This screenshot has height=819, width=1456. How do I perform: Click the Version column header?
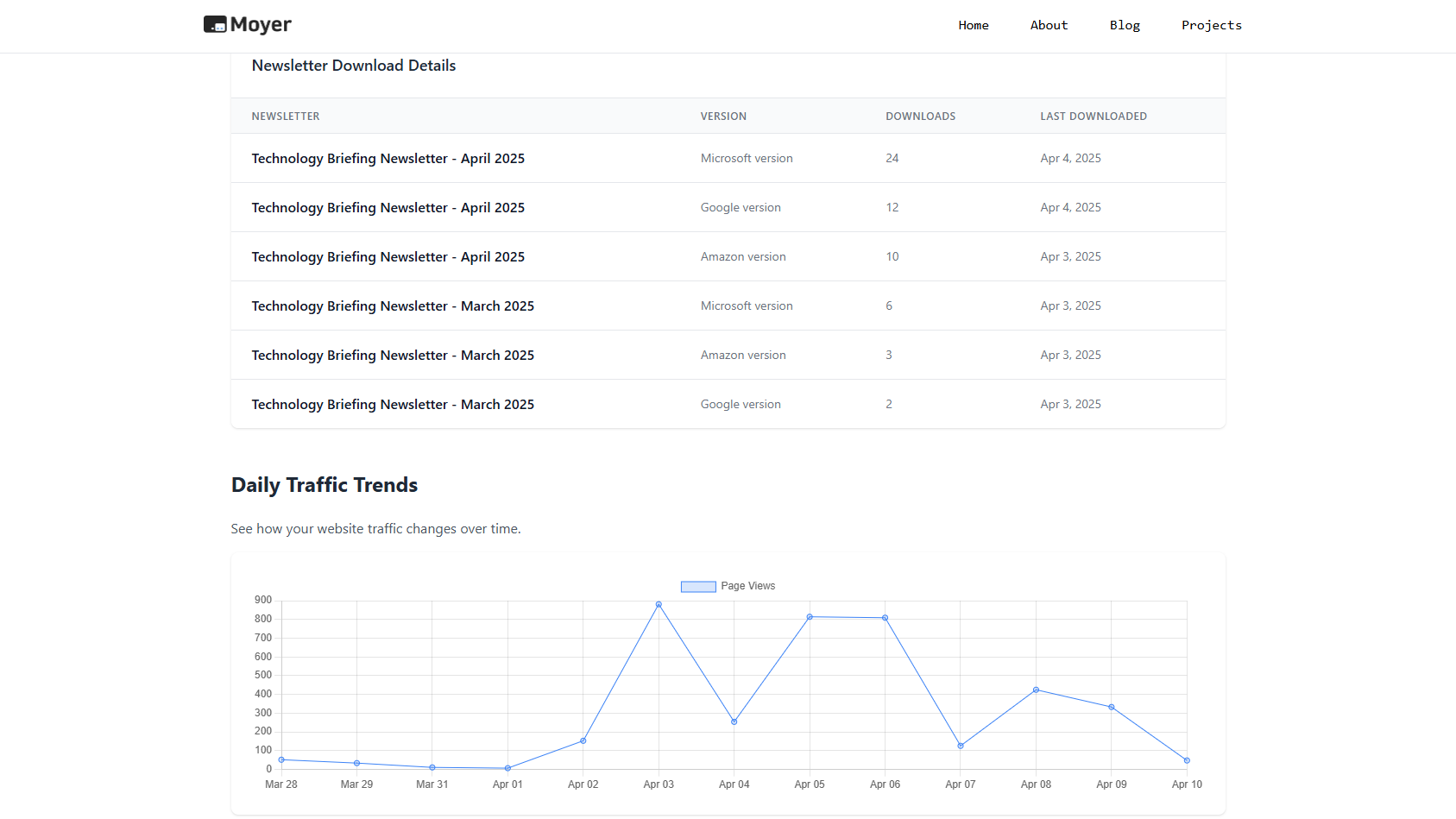coord(723,117)
